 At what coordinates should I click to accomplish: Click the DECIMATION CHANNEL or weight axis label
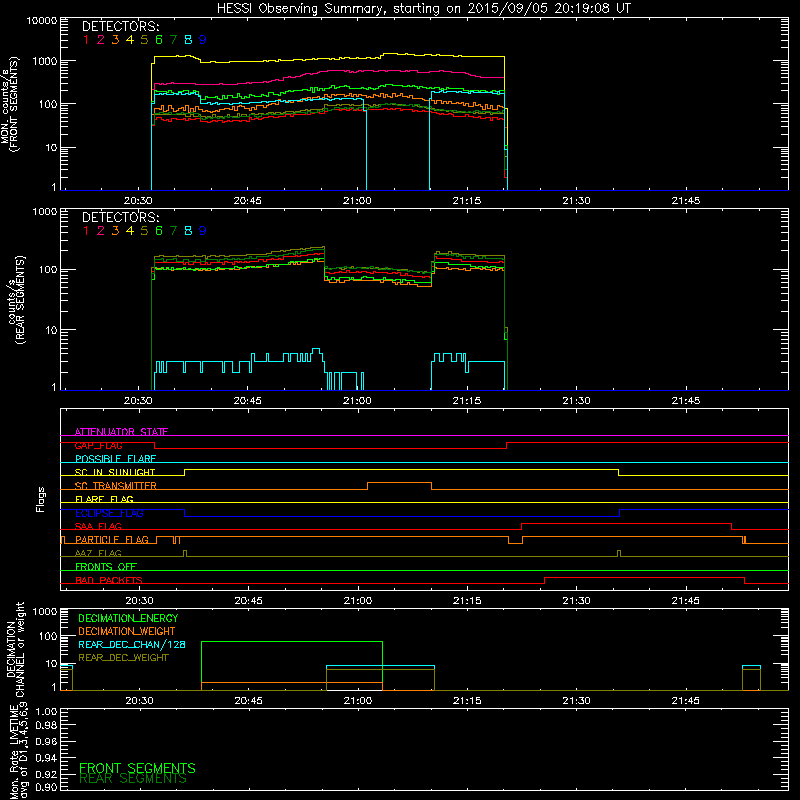tap(15, 649)
